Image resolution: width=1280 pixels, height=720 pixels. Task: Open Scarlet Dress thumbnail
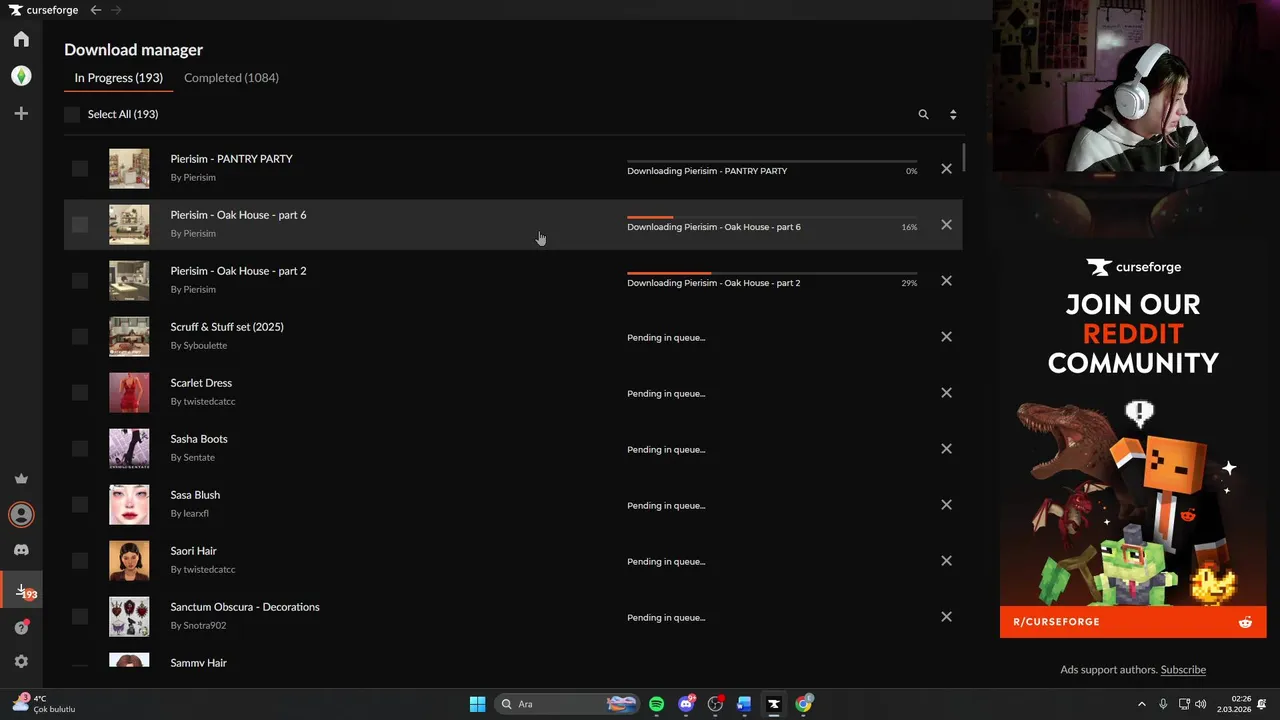pyautogui.click(x=129, y=393)
